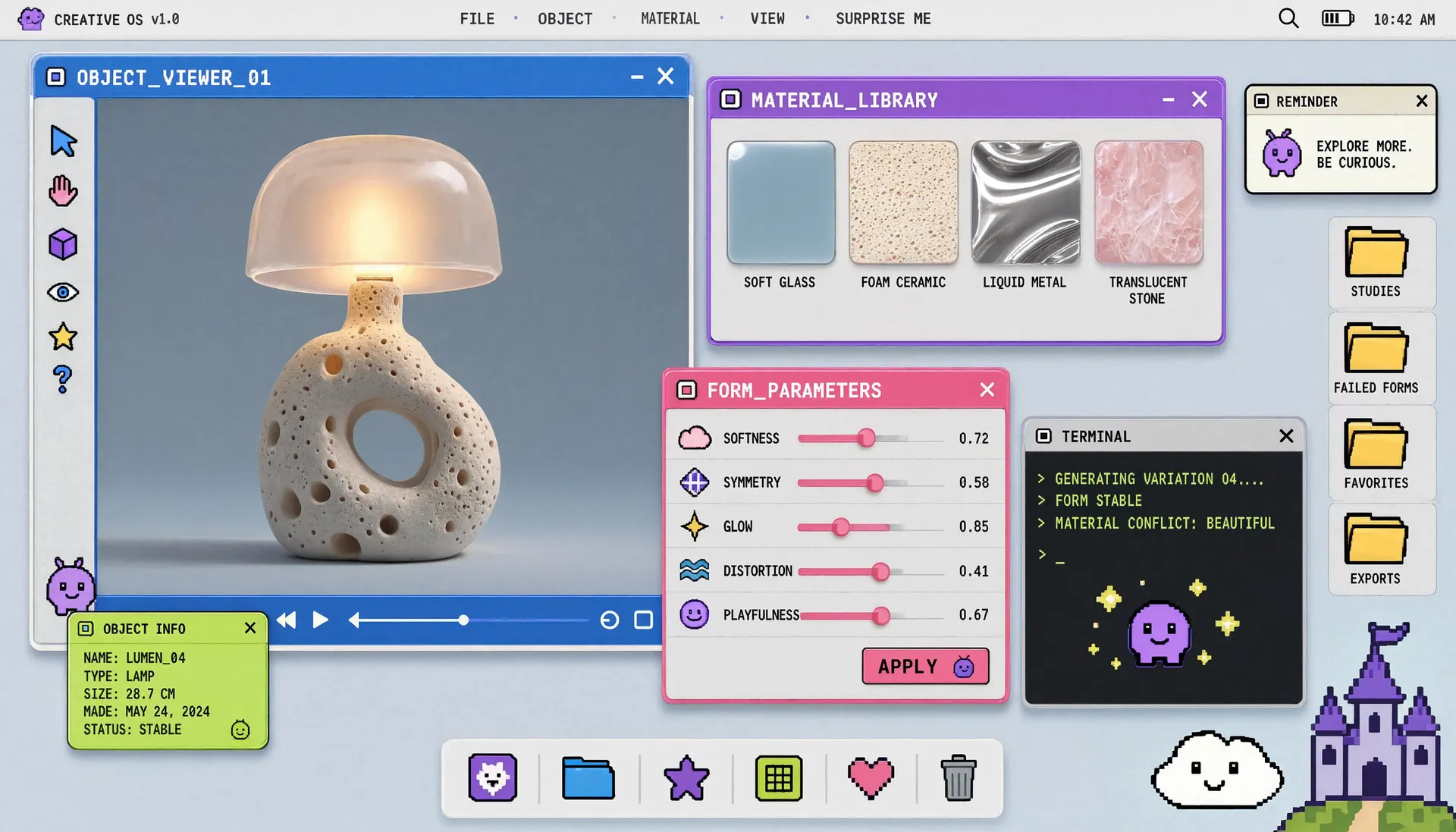Select the Liquid Metal material
Viewport: 1456px width, 832px height.
(x=1026, y=203)
